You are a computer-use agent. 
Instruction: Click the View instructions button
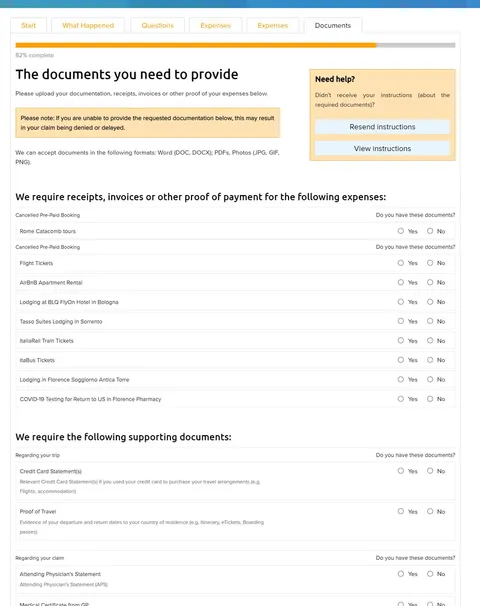click(x=382, y=148)
